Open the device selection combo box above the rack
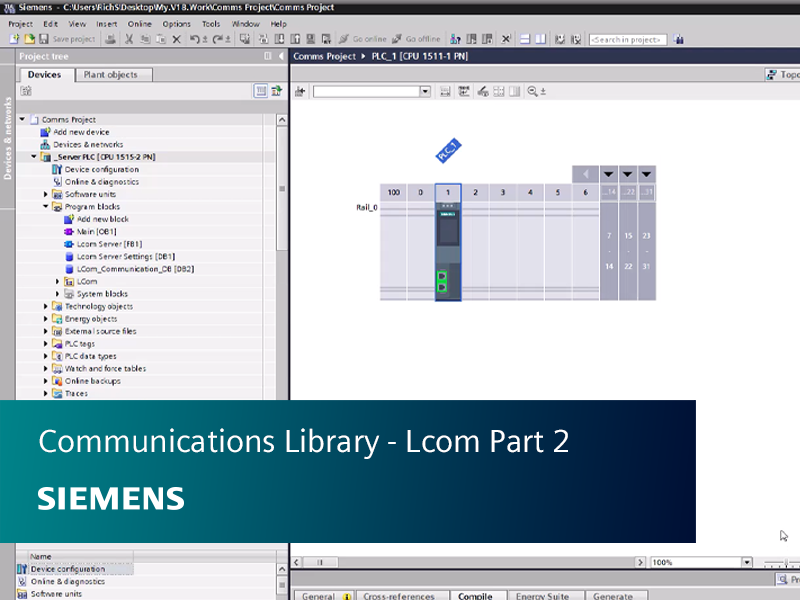The image size is (800, 600). pyautogui.click(x=424, y=90)
